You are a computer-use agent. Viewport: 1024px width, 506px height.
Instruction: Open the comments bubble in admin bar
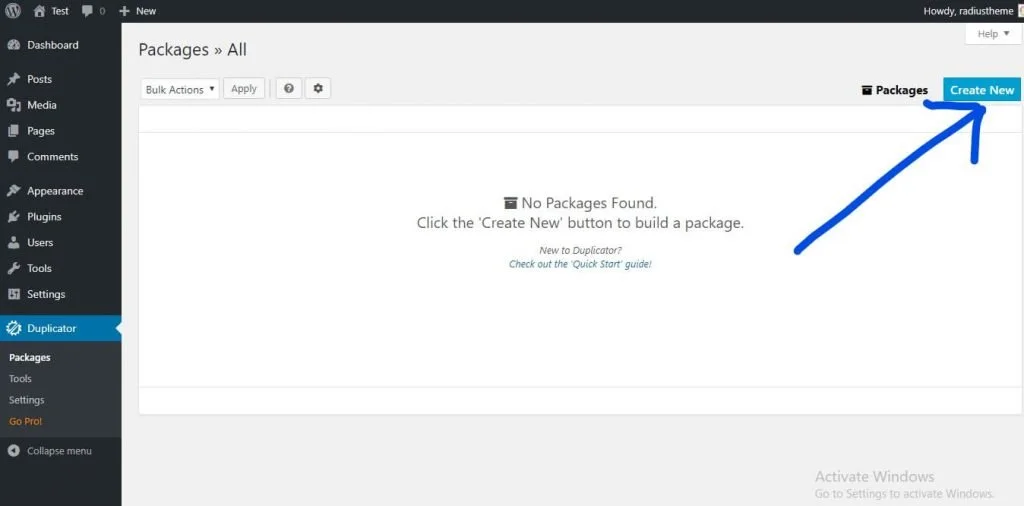coord(94,11)
